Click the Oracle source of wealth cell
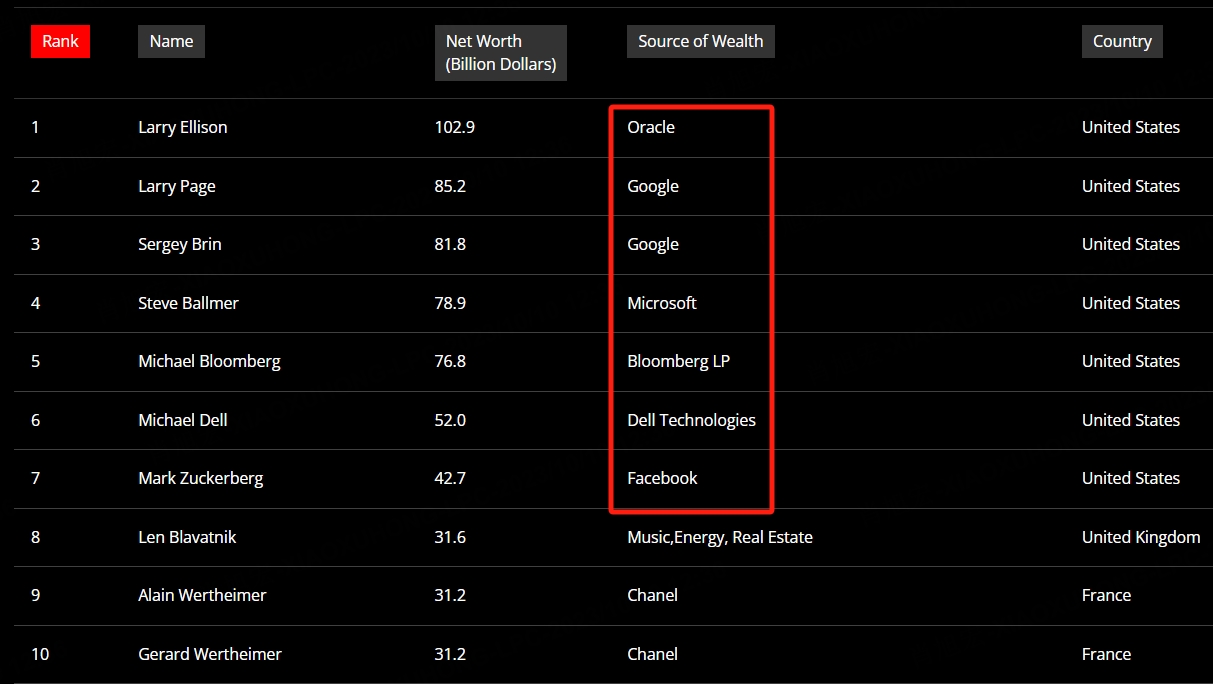 [x=651, y=127]
